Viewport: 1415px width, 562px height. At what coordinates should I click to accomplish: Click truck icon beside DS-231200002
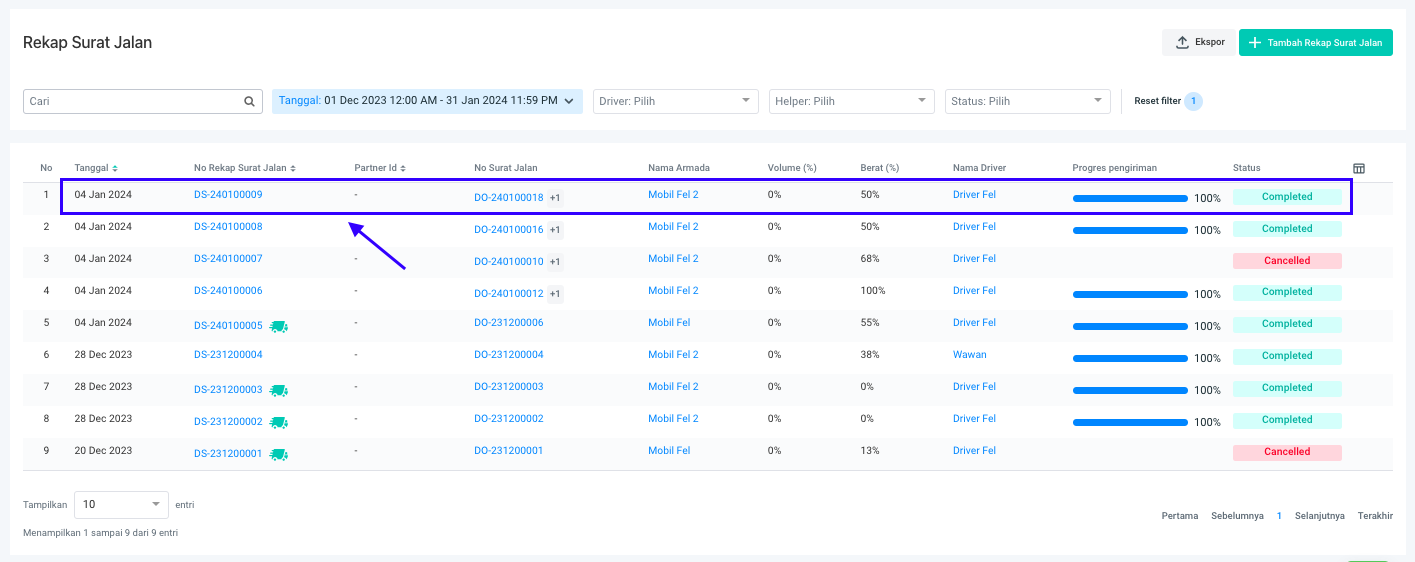(279, 422)
